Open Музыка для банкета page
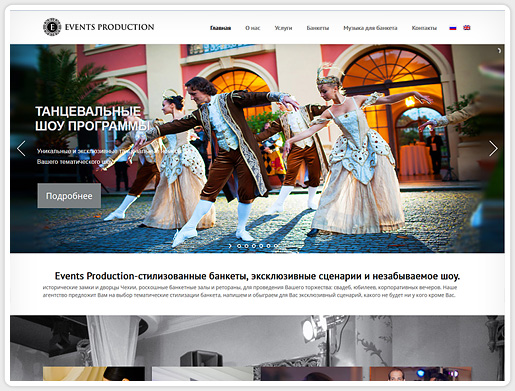 (x=370, y=28)
